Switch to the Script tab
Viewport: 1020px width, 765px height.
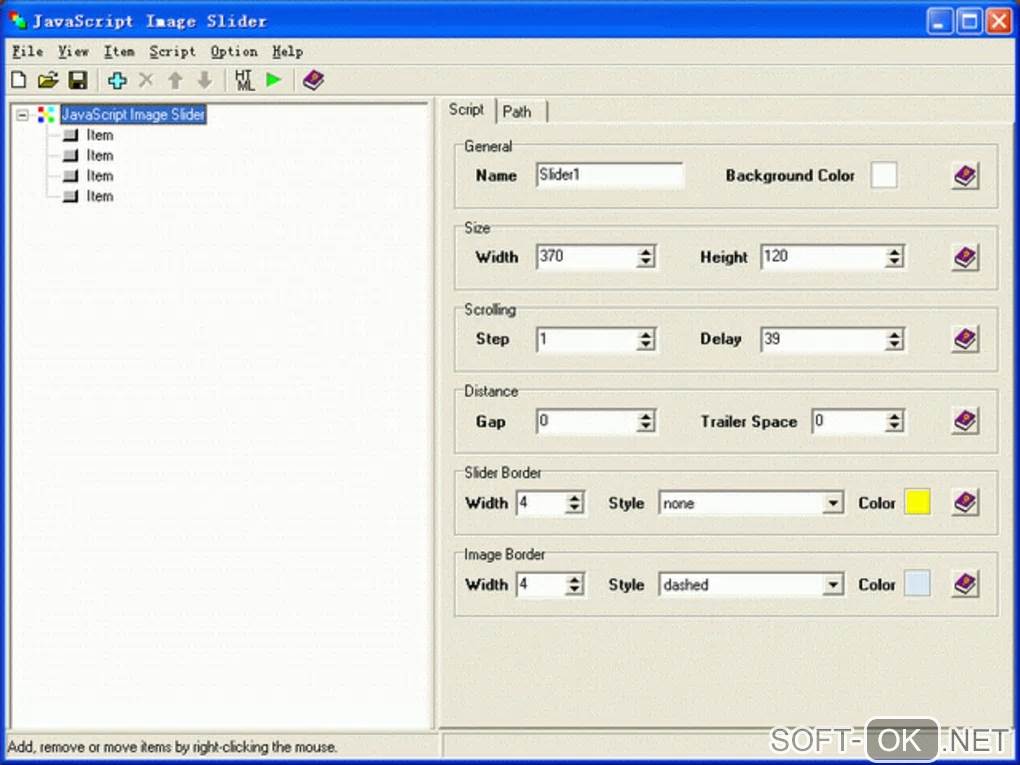[466, 109]
